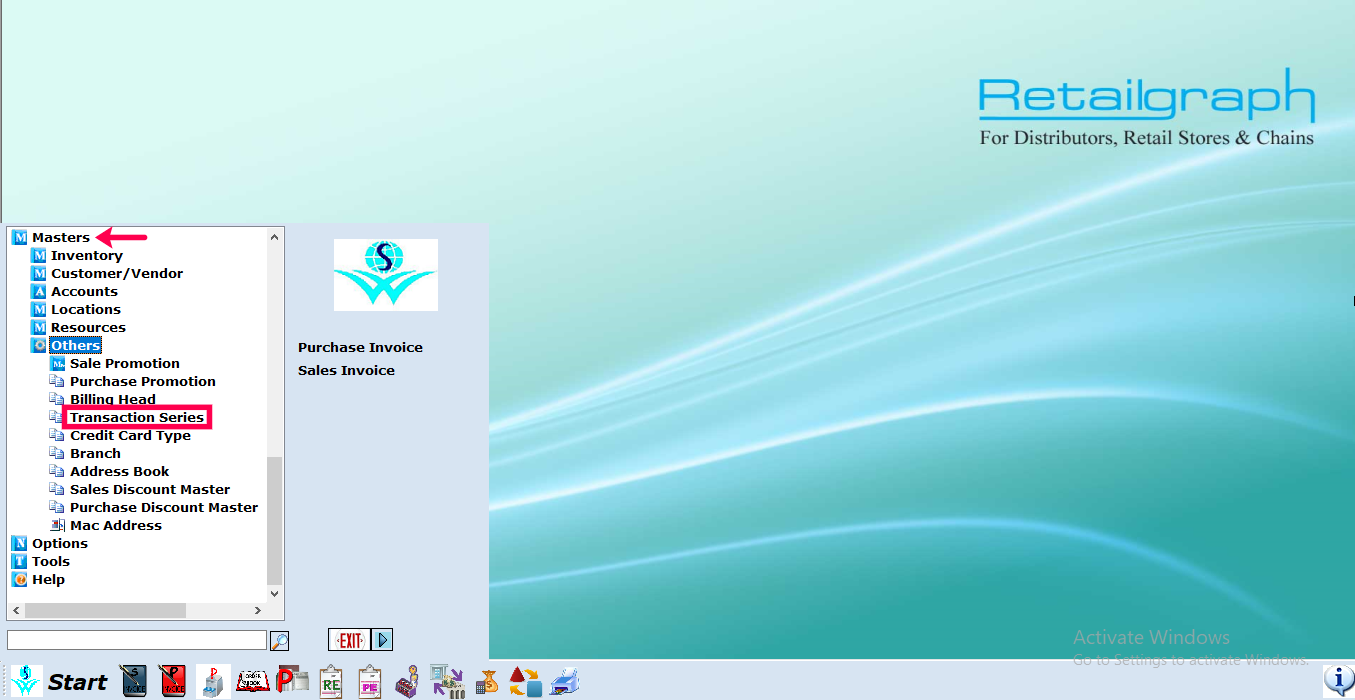
Task: Open the PE clipboard toolbar icon
Action: [x=370, y=682]
